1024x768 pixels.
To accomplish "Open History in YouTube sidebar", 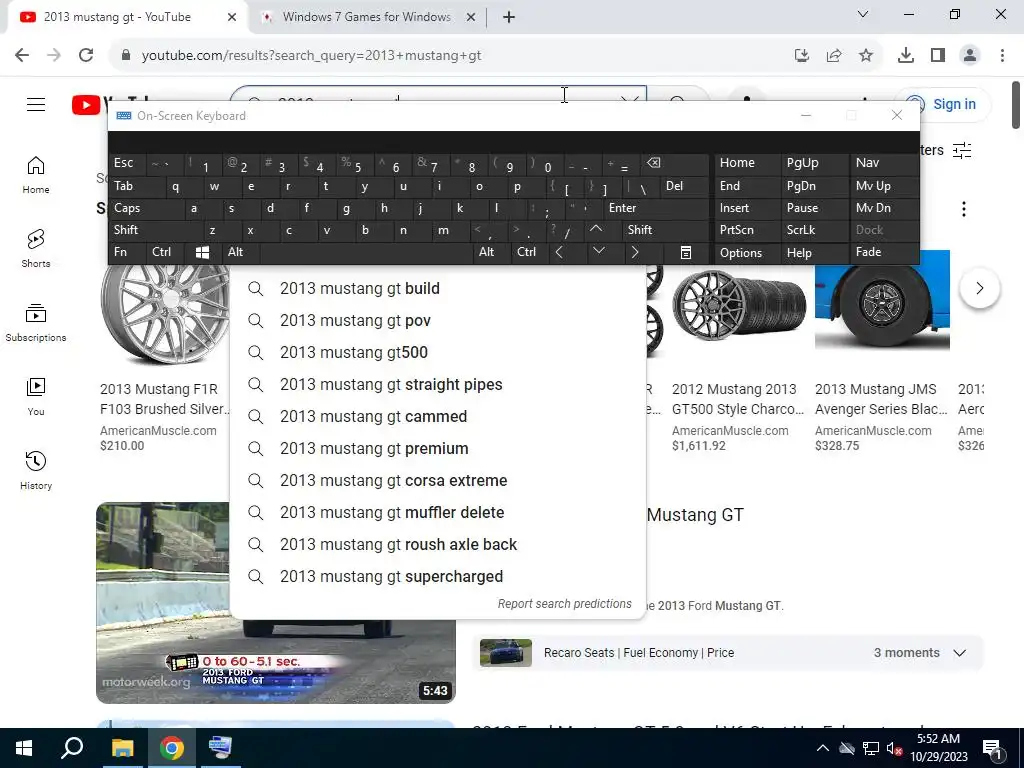I will pos(36,471).
